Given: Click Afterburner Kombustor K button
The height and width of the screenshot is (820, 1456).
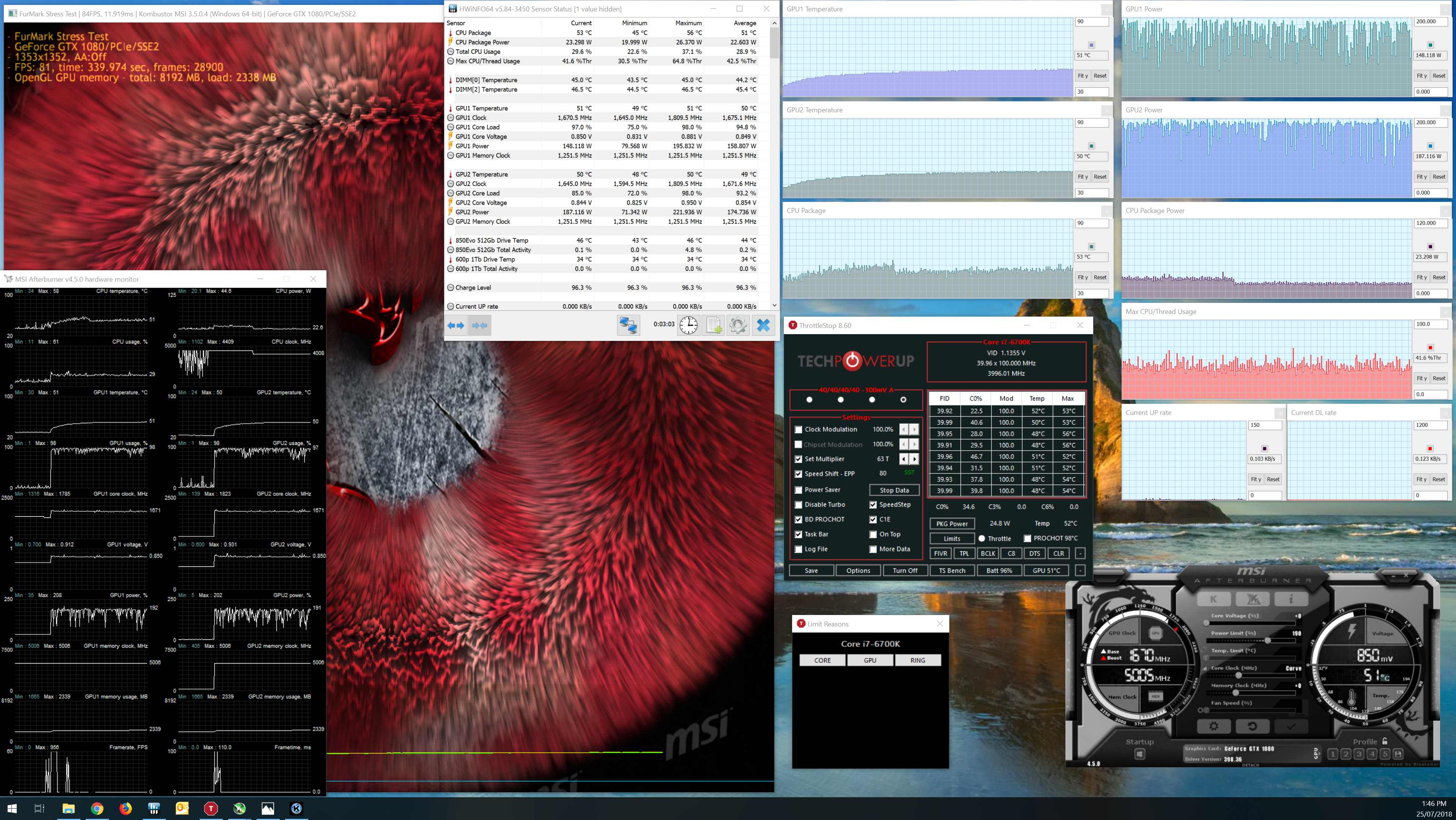Looking at the screenshot, I should (x=1213, y=599).
